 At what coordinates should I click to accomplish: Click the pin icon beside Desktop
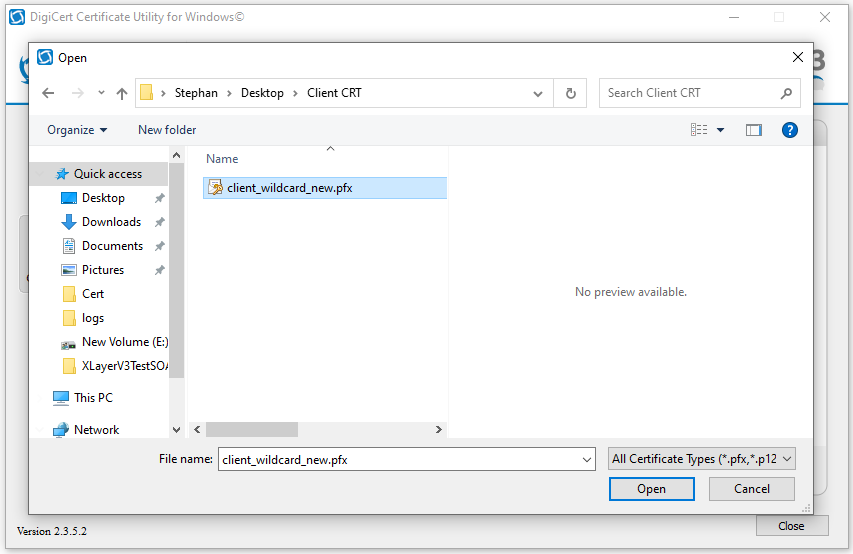point(159,198)
